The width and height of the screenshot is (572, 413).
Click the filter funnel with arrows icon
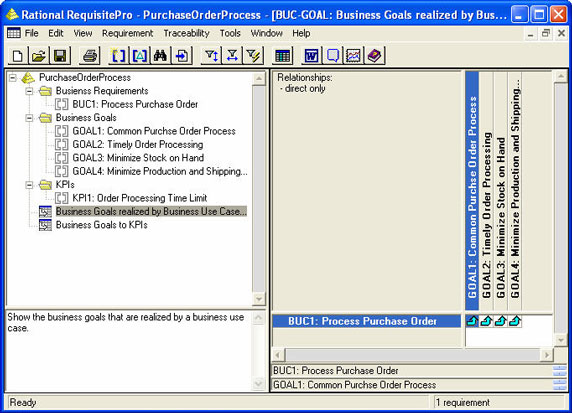(232, 56)
